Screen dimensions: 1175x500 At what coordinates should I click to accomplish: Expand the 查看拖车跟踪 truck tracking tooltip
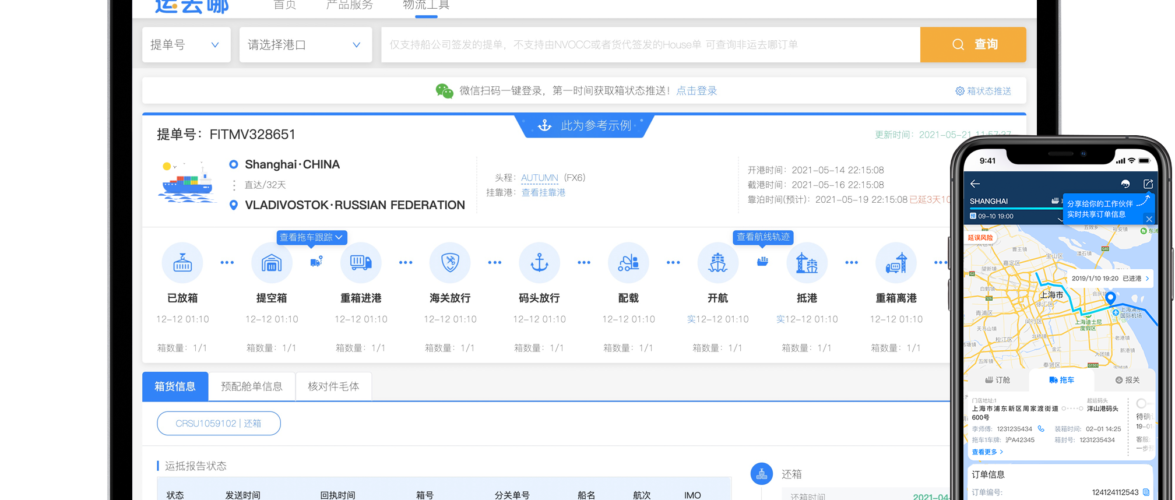pyautogui.click(x=312, y=238)
